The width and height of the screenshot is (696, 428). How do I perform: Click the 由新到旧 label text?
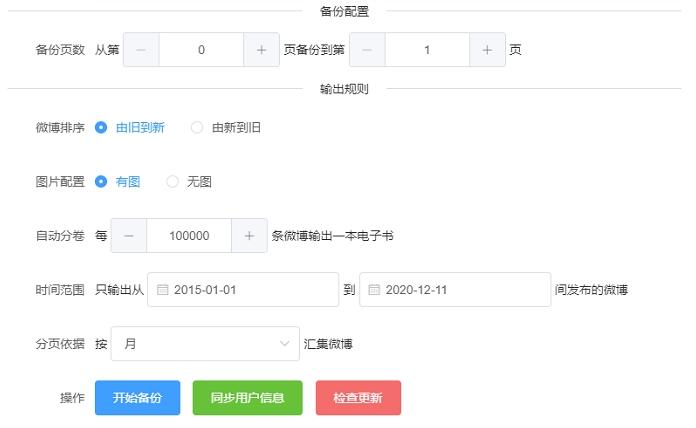pos(236,128)
